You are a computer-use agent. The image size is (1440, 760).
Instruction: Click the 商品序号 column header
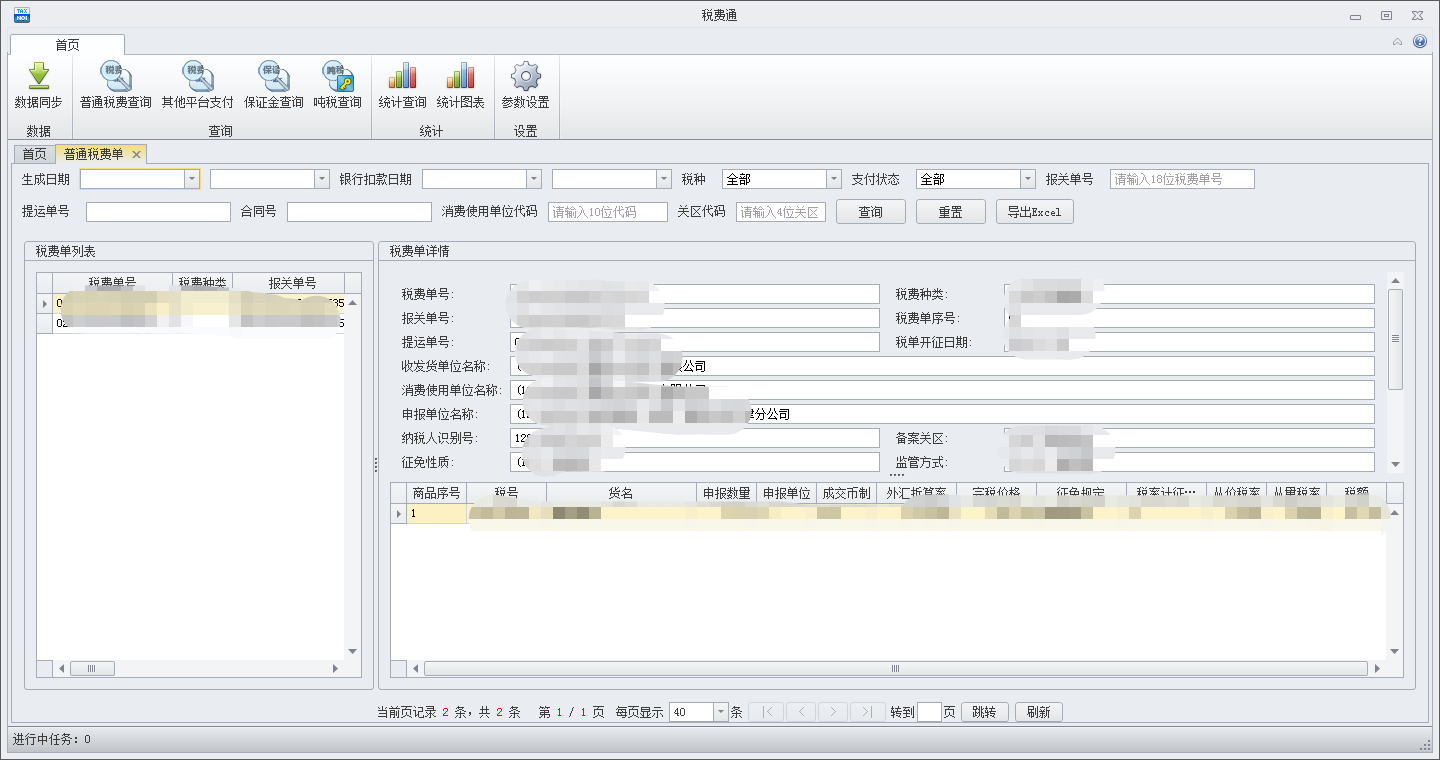436,493
